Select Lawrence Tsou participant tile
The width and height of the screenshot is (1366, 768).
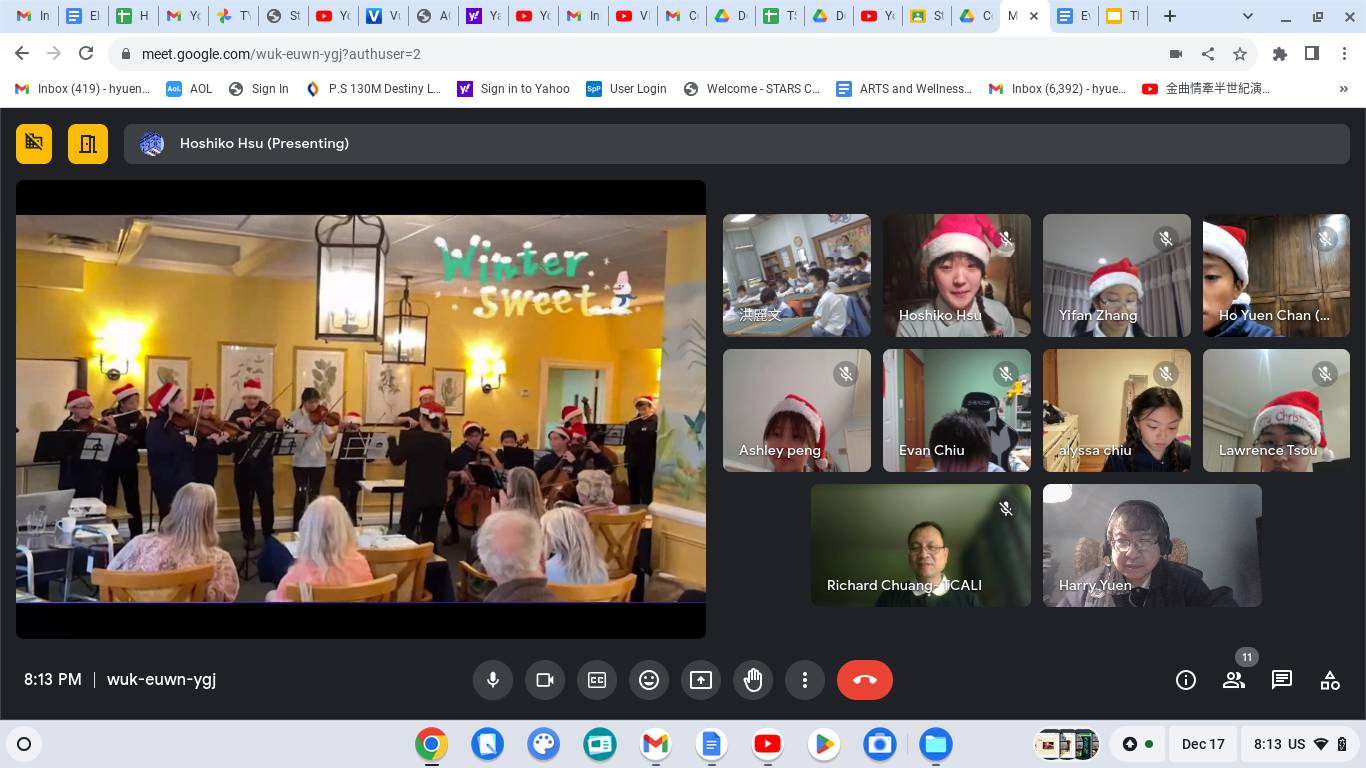[x=1276, y=410]
